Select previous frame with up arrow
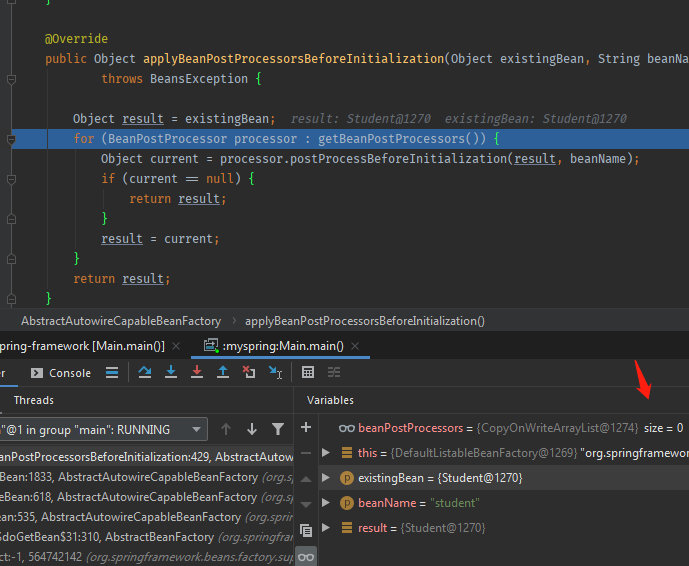Screen dimensions: 689x566 tap(226, 429)
